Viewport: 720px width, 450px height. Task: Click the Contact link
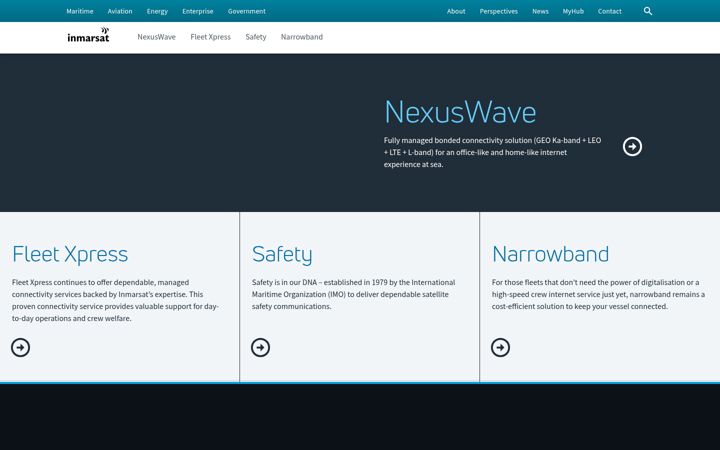(x=610, y=11)
